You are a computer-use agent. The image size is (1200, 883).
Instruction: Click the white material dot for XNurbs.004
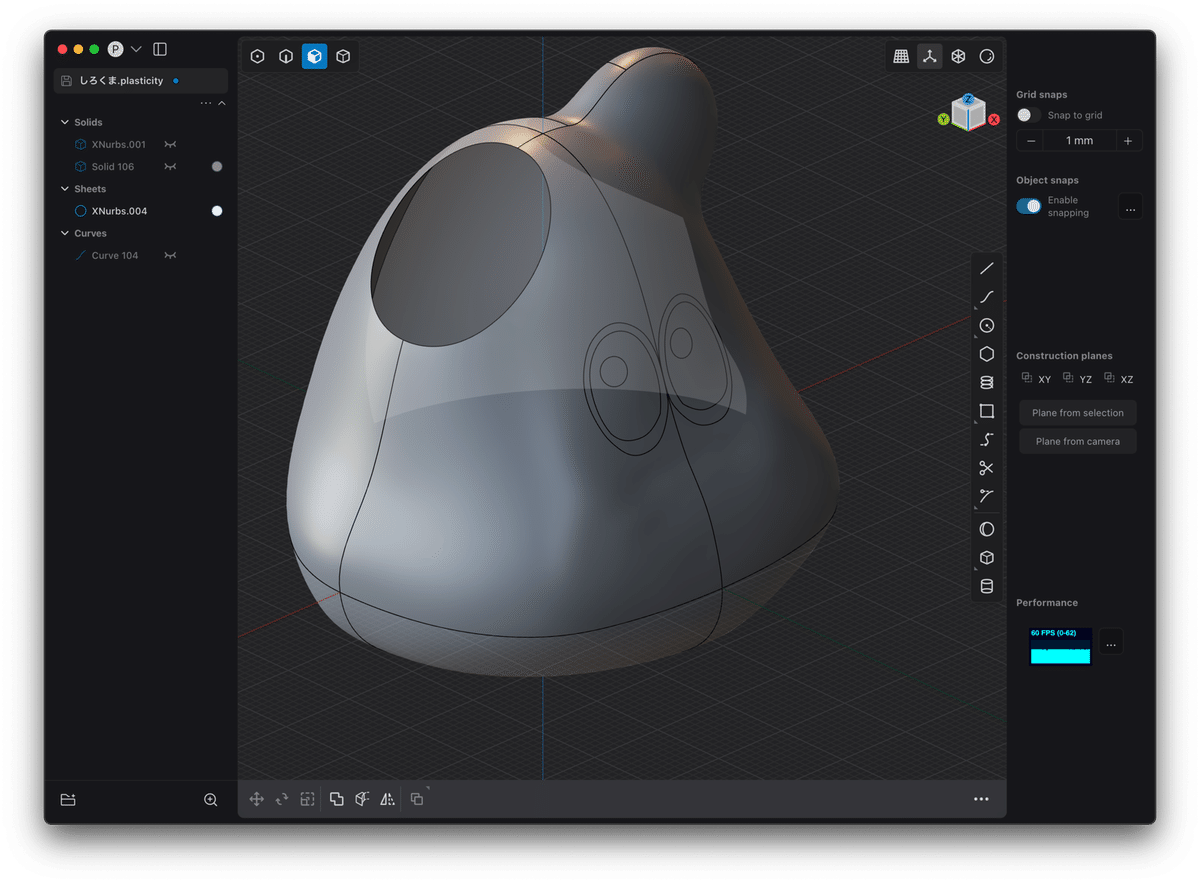click(217, 211)
